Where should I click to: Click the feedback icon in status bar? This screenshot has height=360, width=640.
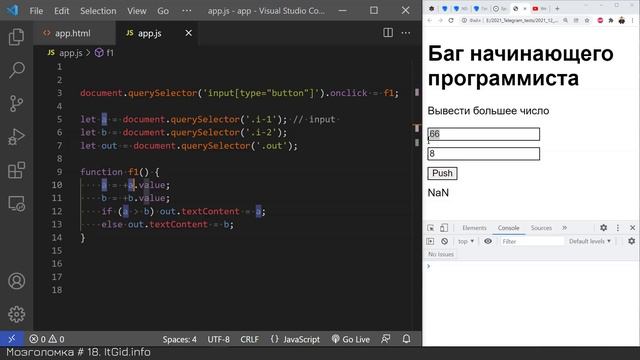pyautogui.click(x=386, y=339)
